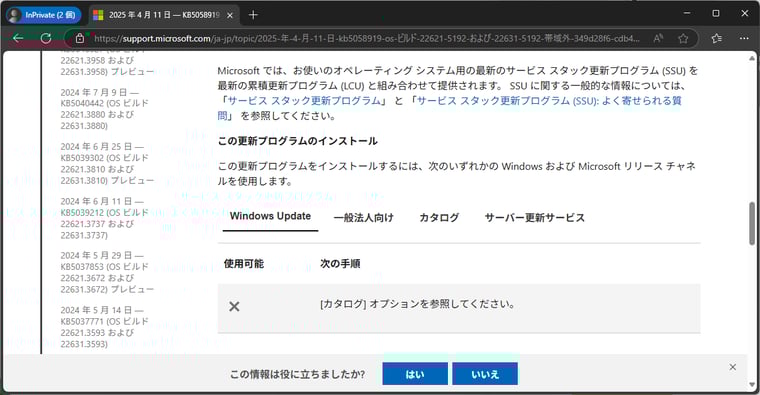Open the InPrivate profile badge
This screenshot has width=760, height=395.
[x=43, y=15]
